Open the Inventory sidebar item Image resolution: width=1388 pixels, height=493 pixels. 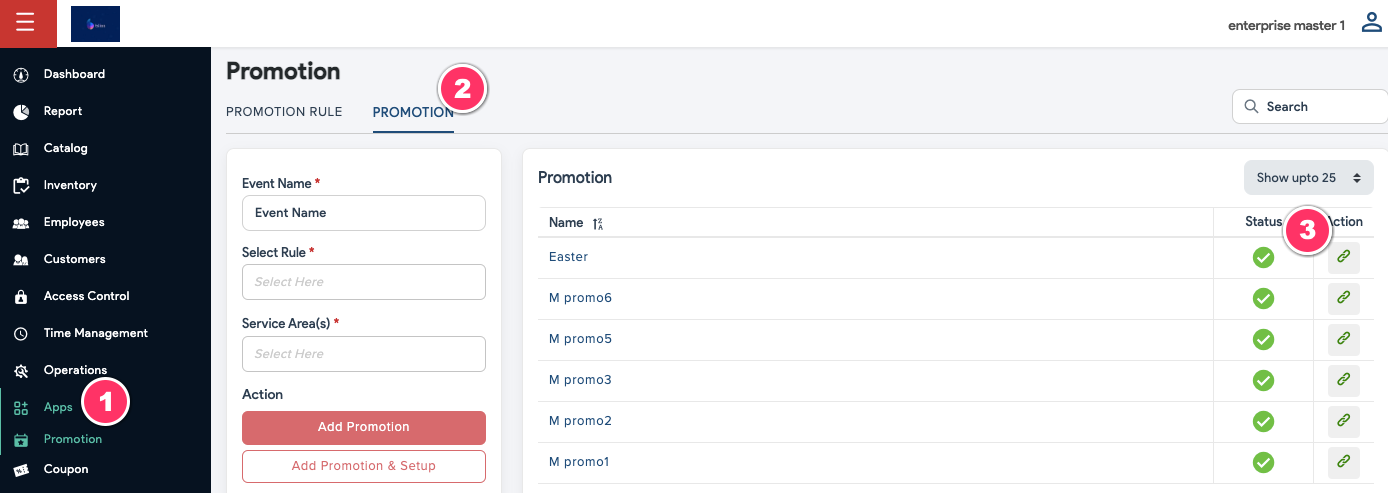pyautogui.click(x=70, y=185)
